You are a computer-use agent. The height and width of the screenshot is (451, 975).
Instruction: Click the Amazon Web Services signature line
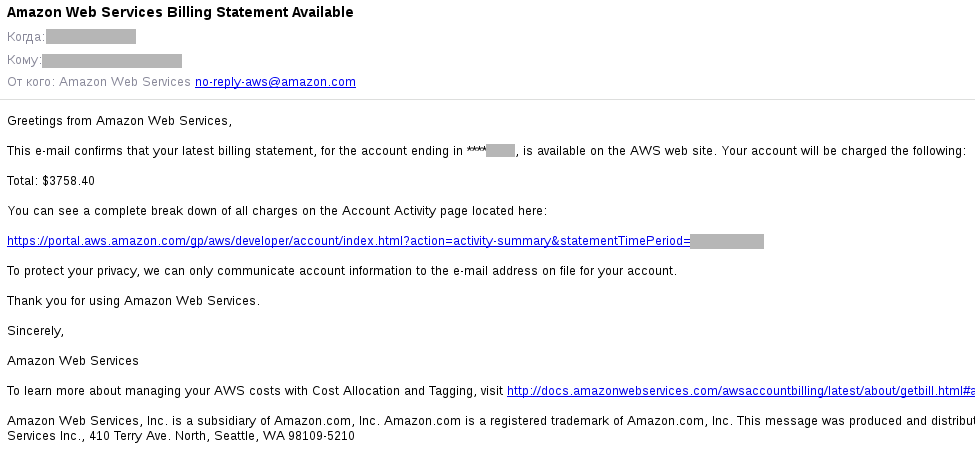[x=73, y=361]
